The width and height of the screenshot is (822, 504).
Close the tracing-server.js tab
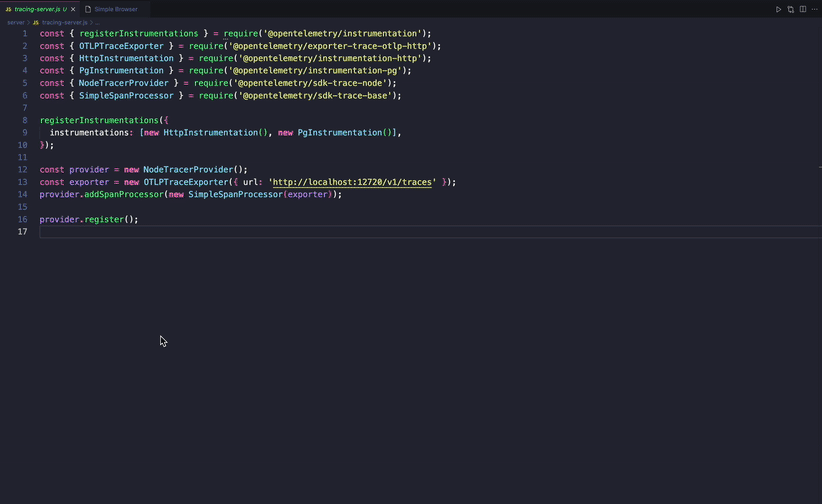pyautogui.click(x=73, y=9)
